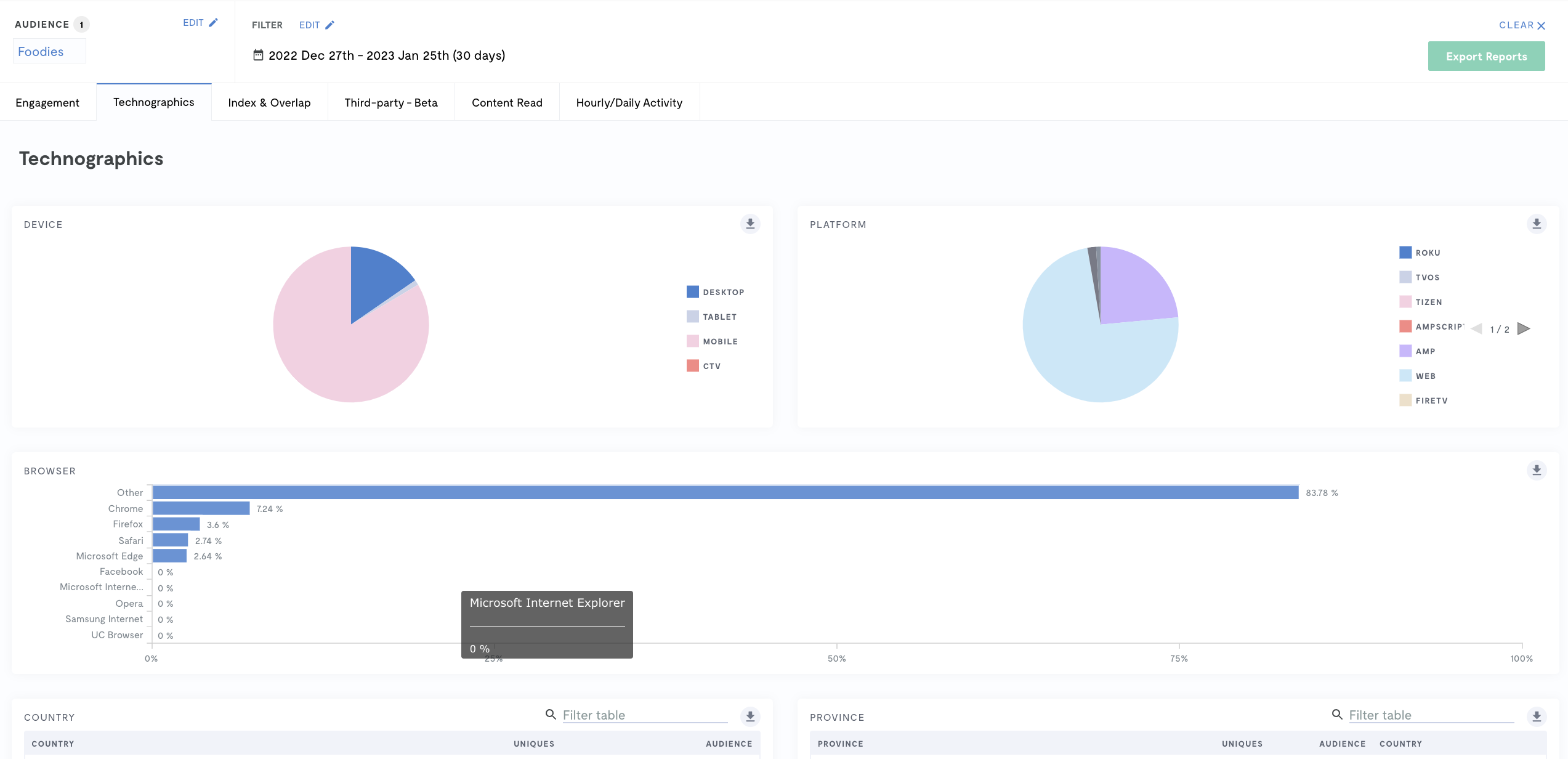Click the Export Reports button
Image resolution: width=1568 pixels, height=759 pixels.
[x=1486, y=56]
